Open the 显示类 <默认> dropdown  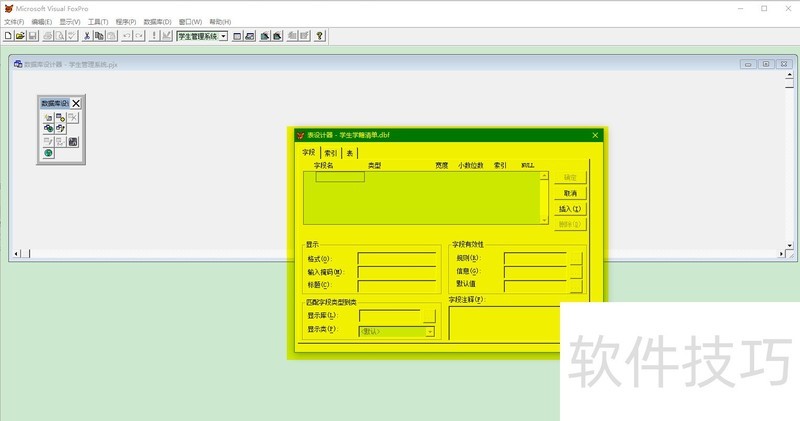(430, 332)
